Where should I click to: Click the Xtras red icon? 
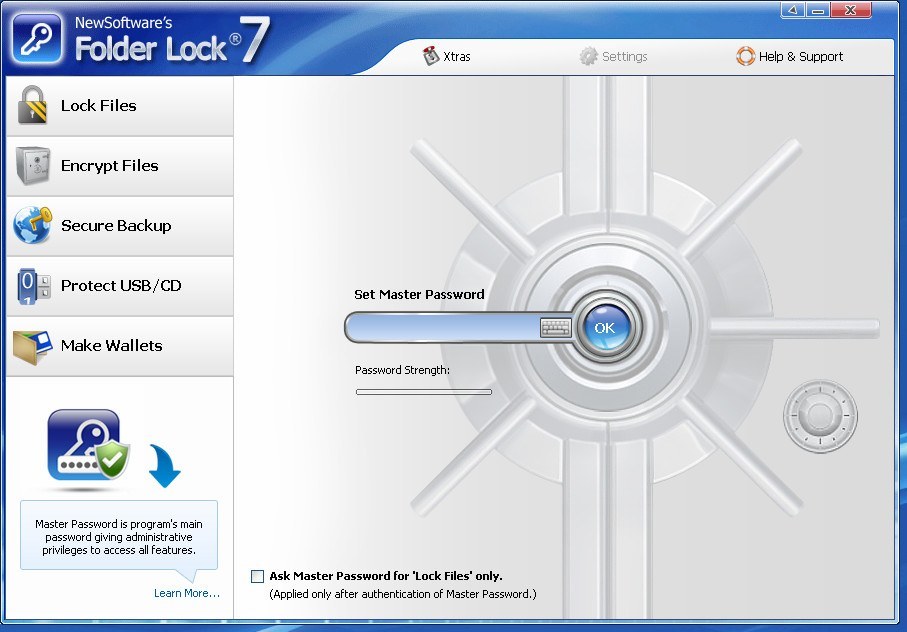pos(431,57)
